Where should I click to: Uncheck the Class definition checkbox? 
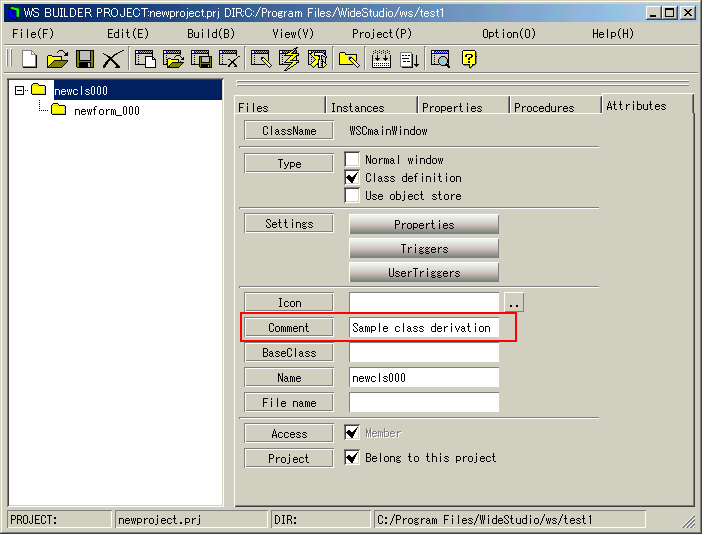click(x=352, y=178)
